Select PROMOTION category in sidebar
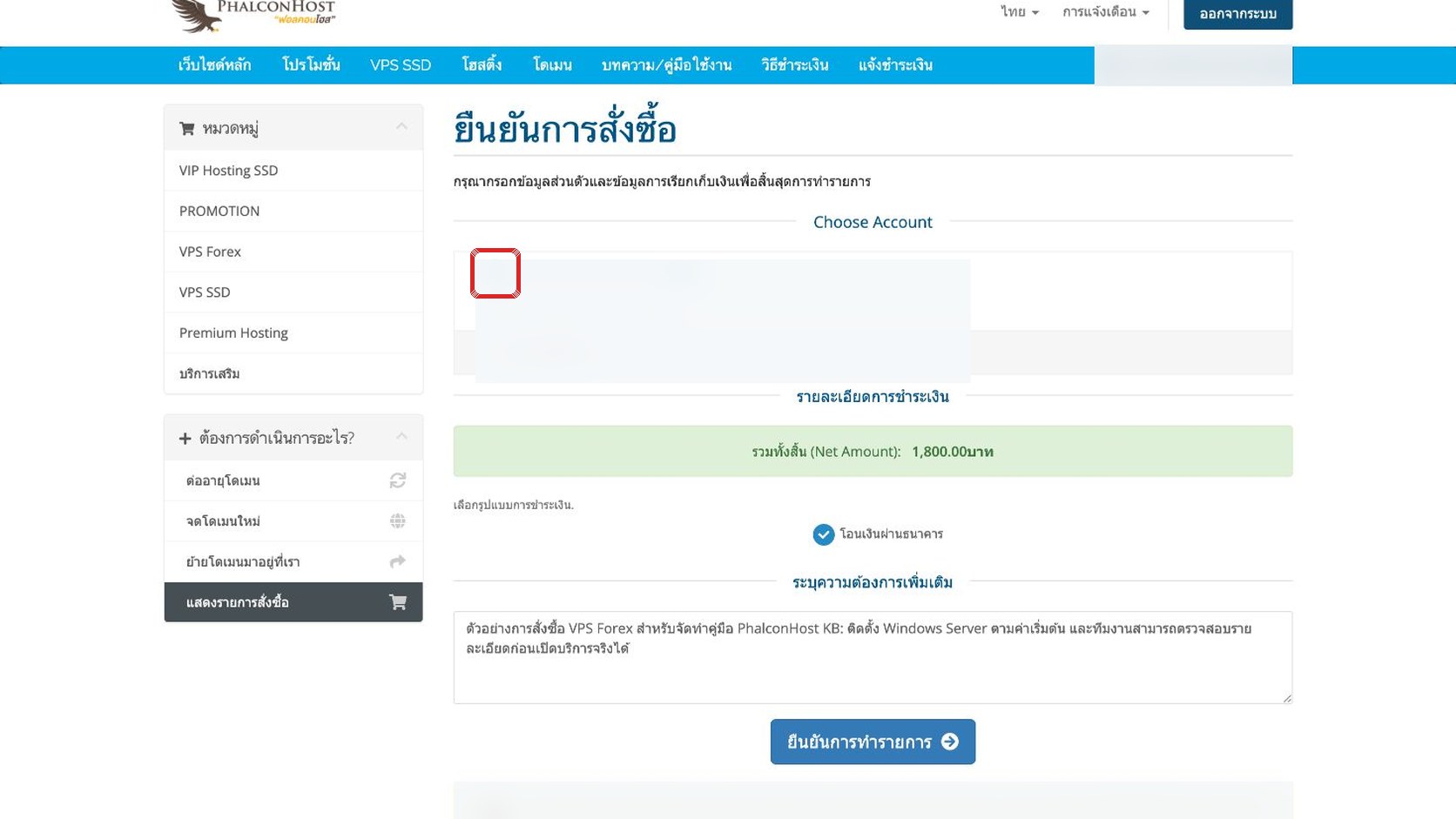The width and height of the screenshot is (1456, 819). [293, 211]
